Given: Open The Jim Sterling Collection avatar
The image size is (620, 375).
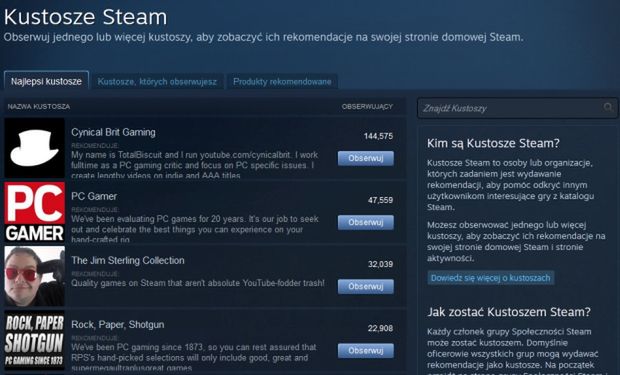Looking at the screenshot, I should pos(34,276).
